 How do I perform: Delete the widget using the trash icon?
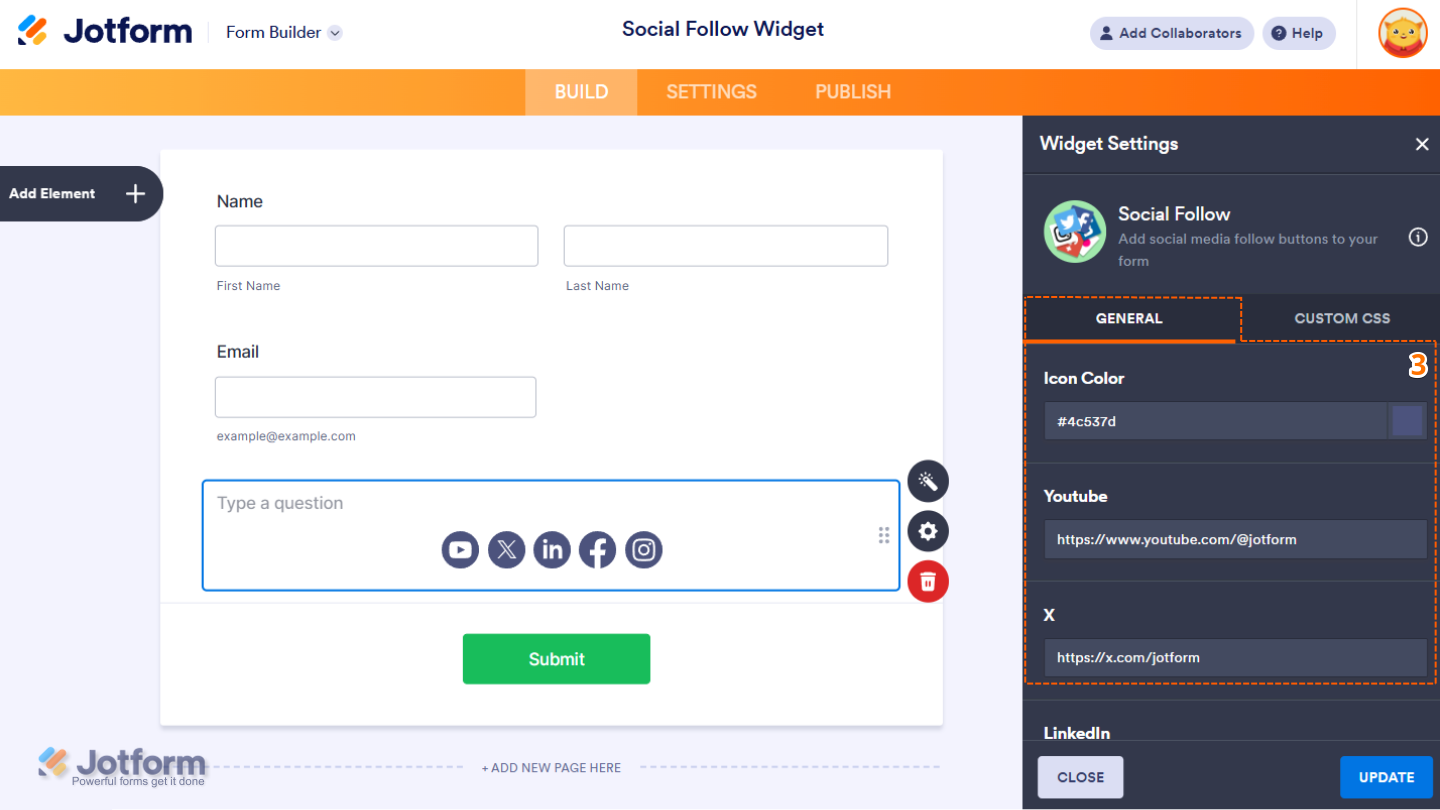pyautogui.click(x=927, y=581)
